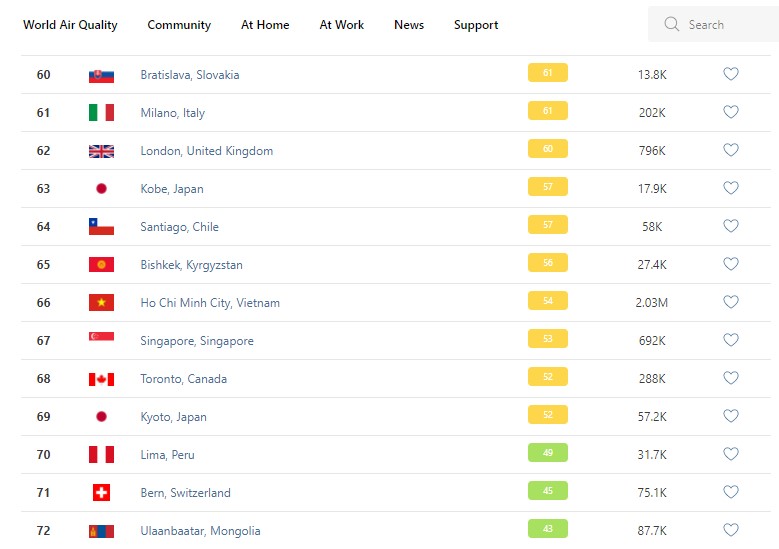Click the Chile flag next to Santiago

coord(101,227)
